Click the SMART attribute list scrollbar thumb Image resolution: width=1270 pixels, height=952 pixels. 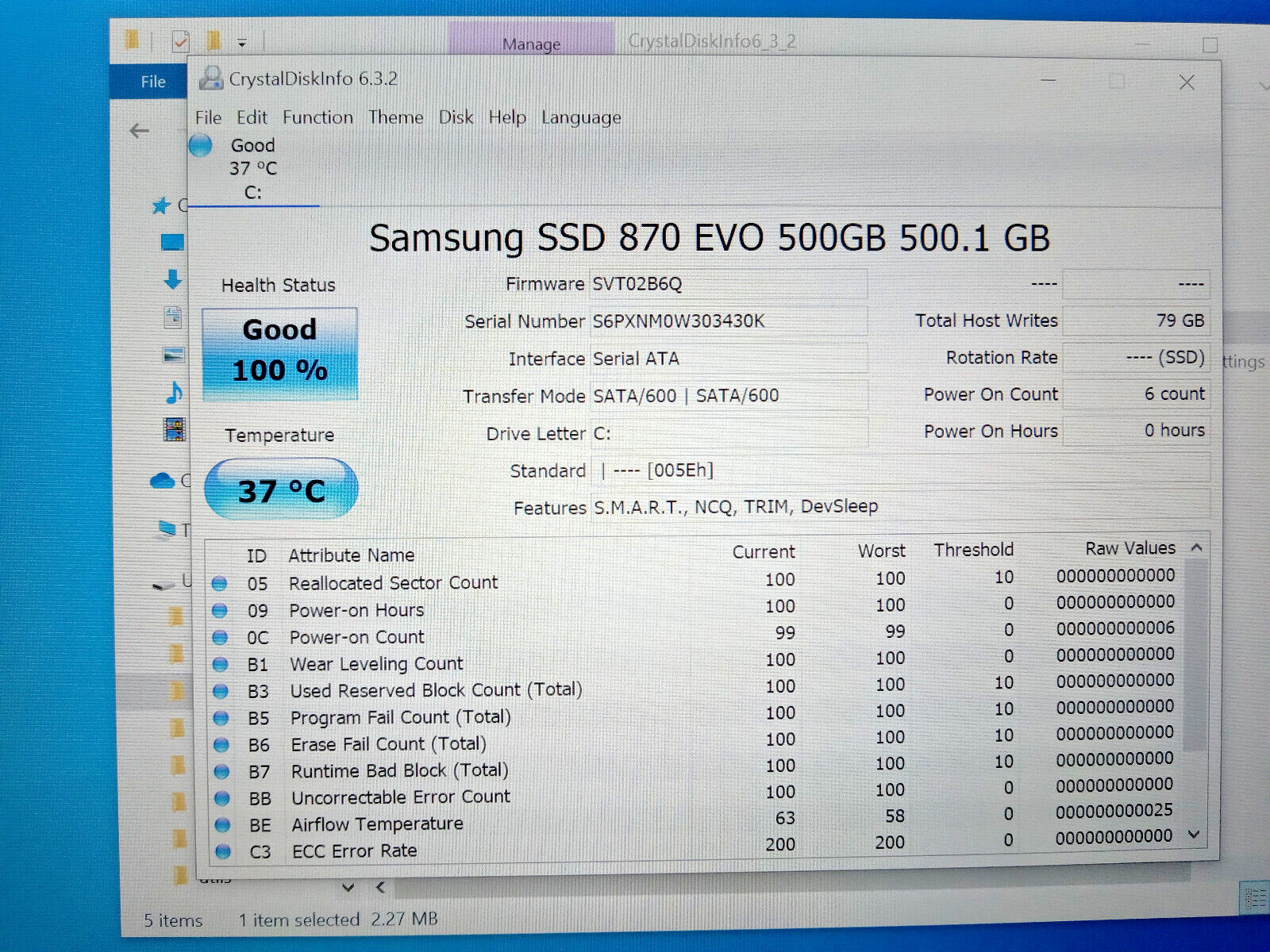[1195, 654]
